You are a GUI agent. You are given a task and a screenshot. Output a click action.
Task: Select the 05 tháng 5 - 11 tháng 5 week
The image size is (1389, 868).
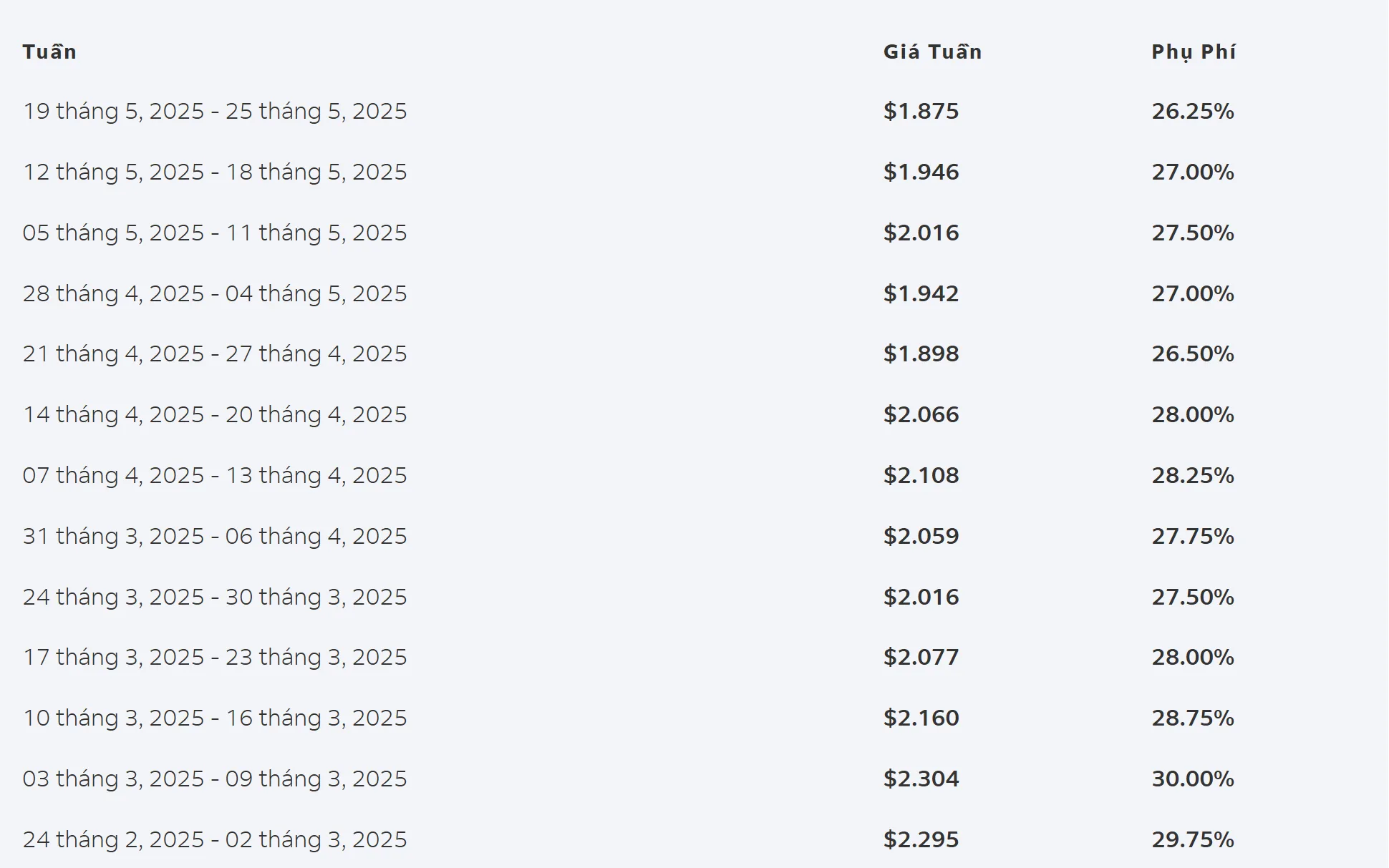pyautogui.click(x=215, y=233)
